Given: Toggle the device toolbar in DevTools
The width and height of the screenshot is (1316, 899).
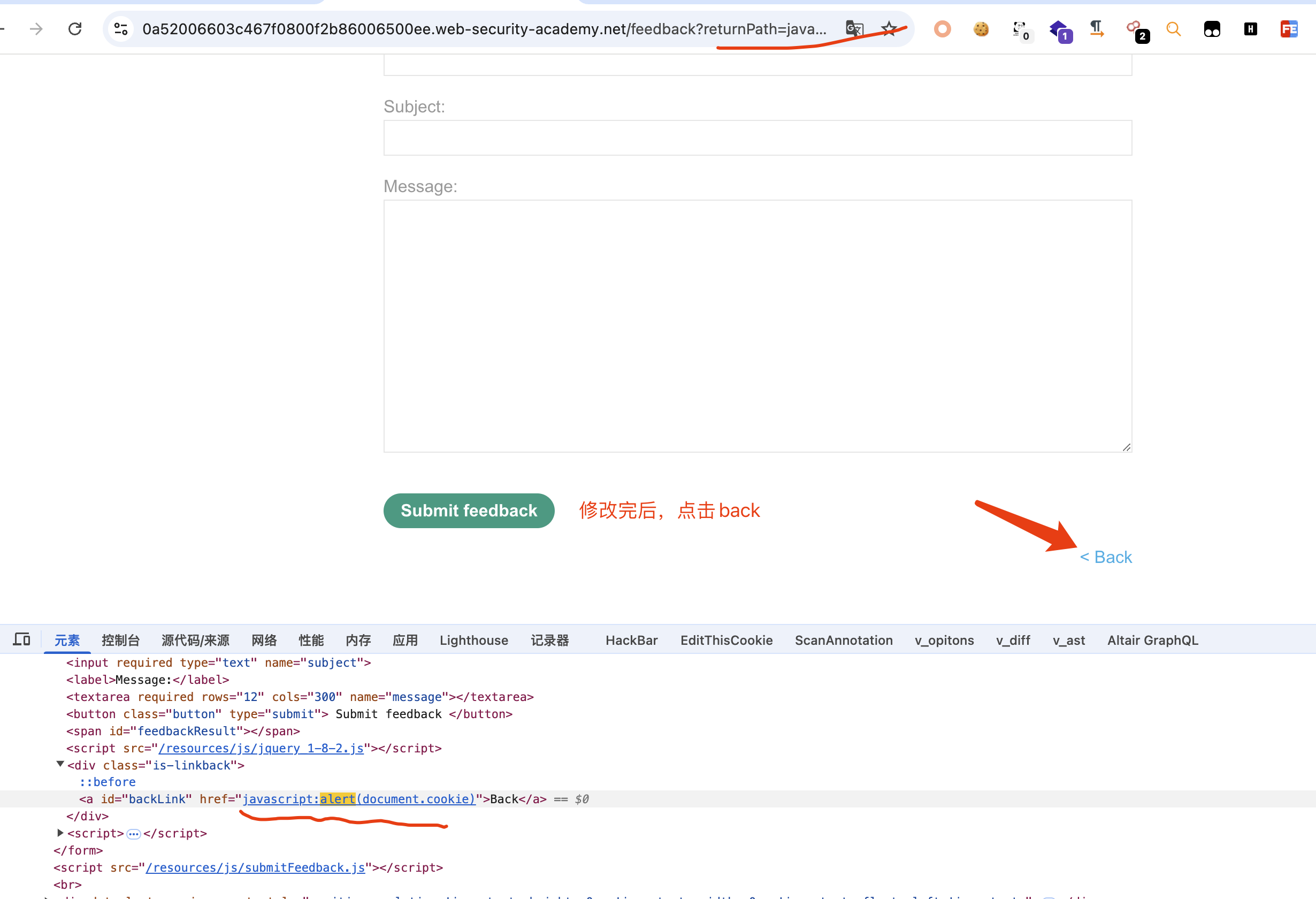Looking at the screenshot, I should (x=21, y=639).
